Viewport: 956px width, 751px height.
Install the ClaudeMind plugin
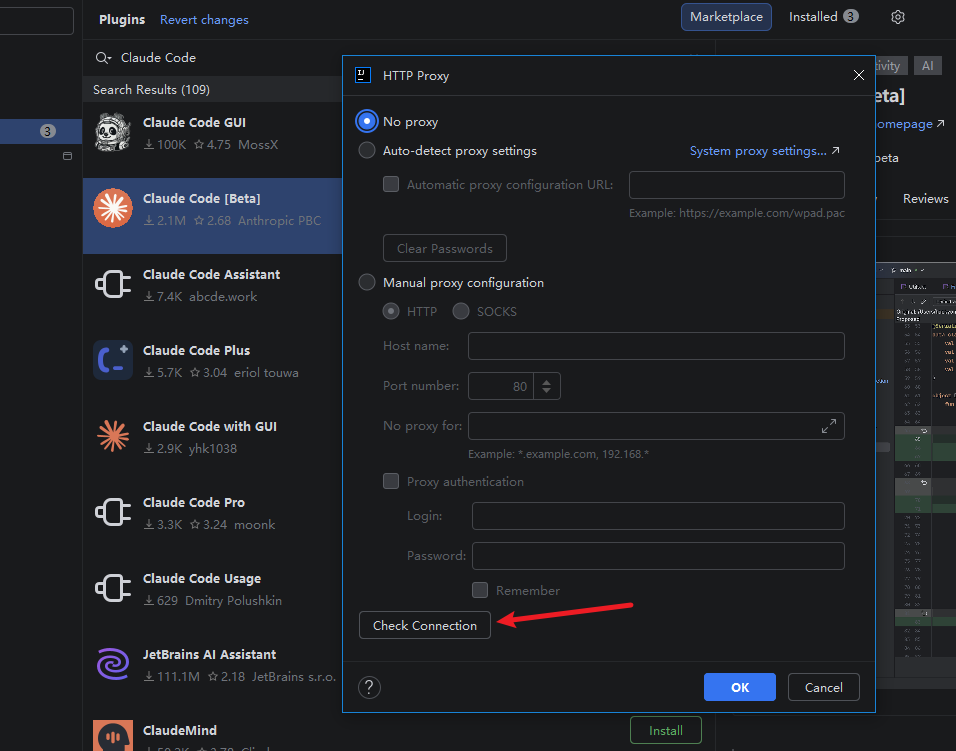tap(665, 730)
